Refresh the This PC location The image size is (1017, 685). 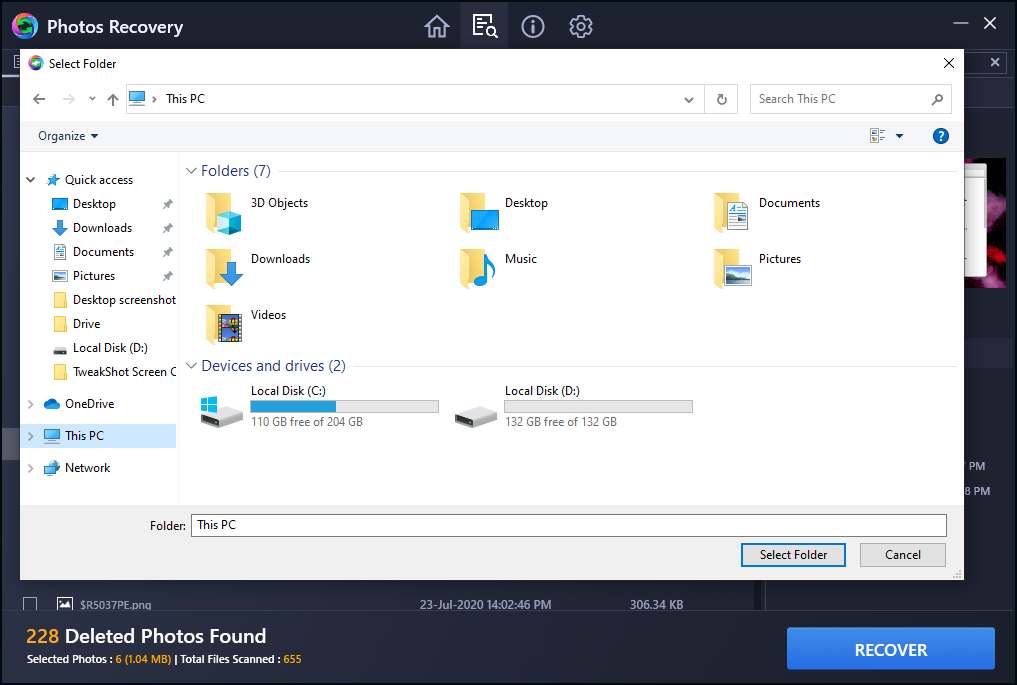pyautogui.click(x=721, y=99)
